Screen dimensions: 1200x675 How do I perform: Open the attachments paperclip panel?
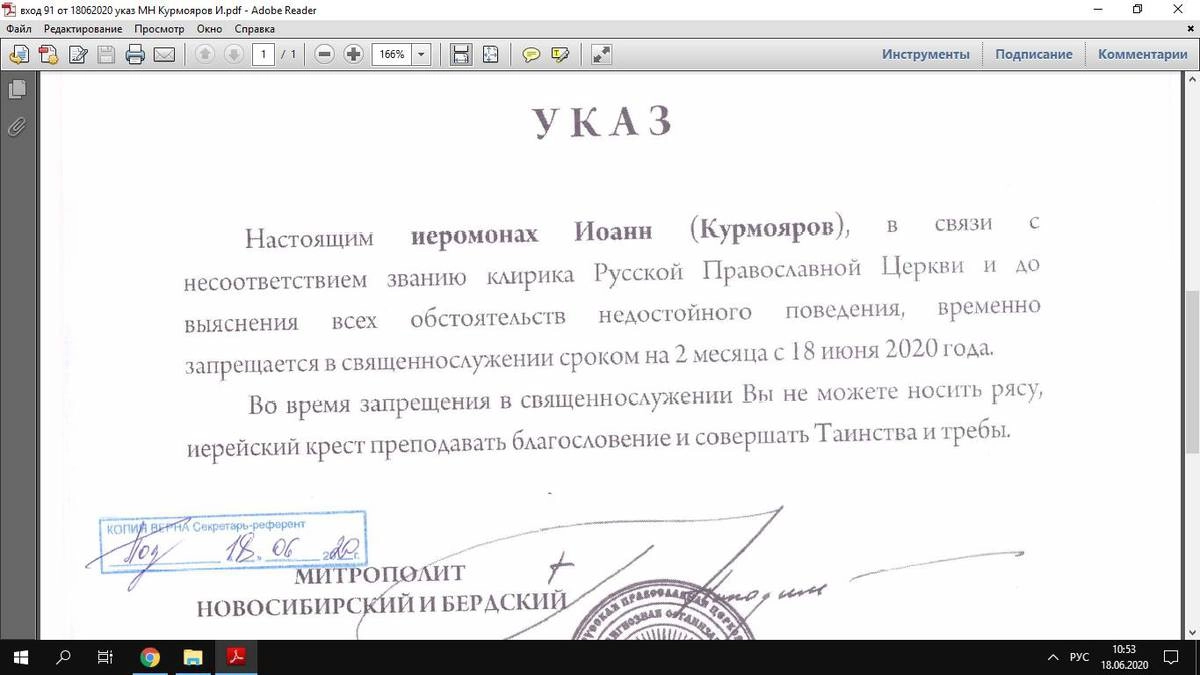(x=16, y=127)
